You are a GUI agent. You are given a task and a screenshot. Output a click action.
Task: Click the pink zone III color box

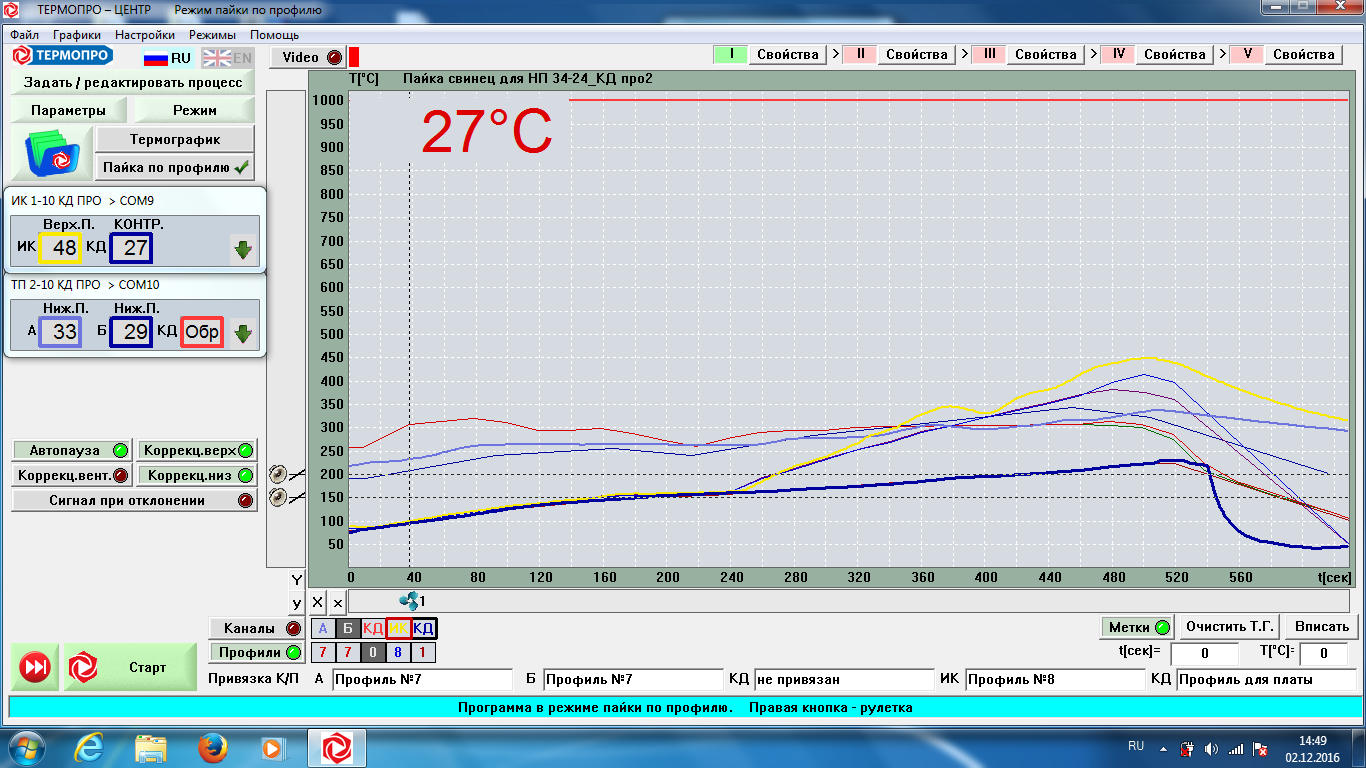click(x=989, y=54)
